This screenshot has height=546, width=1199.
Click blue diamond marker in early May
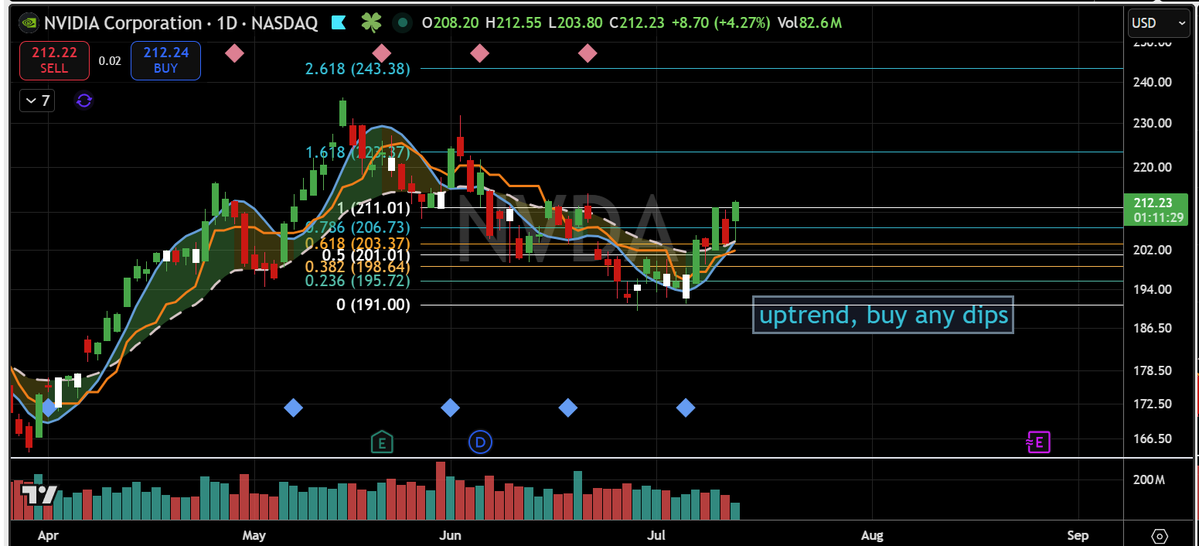[x=294, y=408]
